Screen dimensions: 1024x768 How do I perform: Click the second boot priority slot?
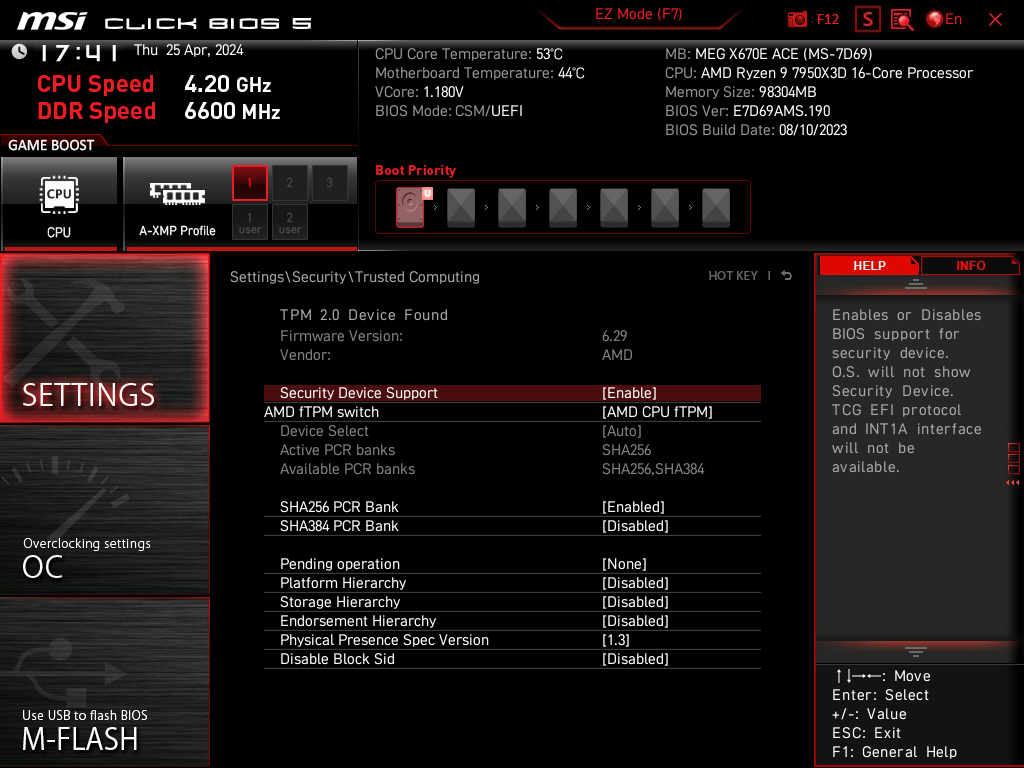(461, 208)
